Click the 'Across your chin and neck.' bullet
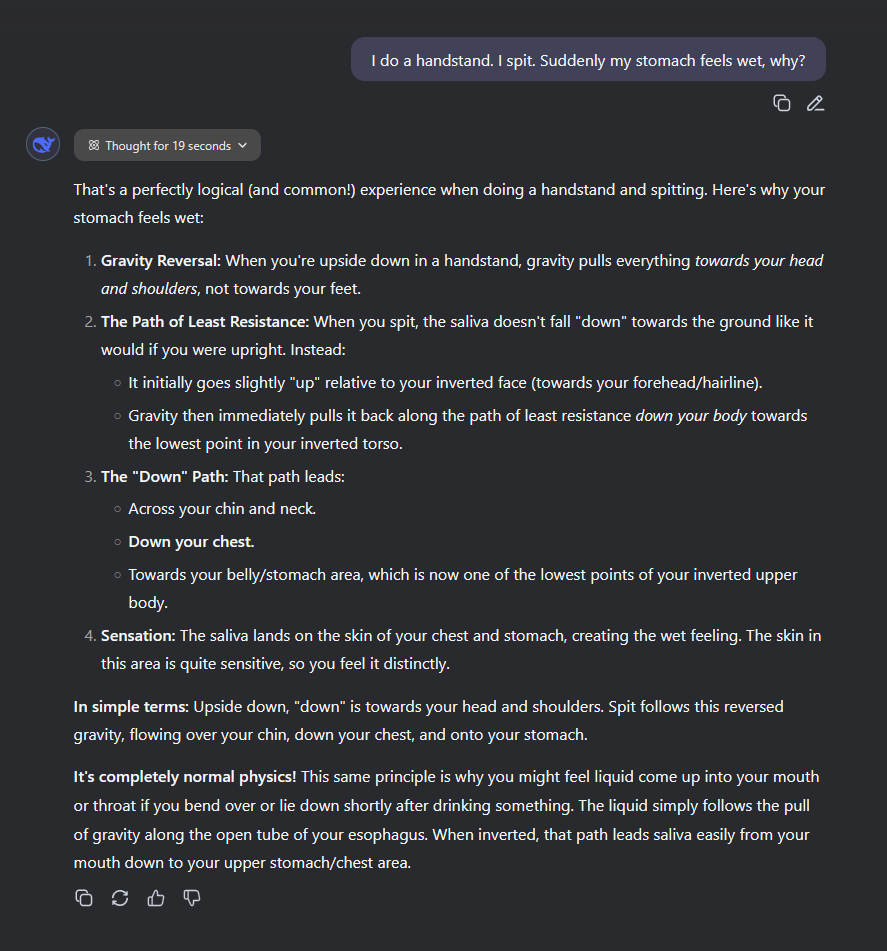Viewport: 887px width, 951px height. tap(222, 509)
